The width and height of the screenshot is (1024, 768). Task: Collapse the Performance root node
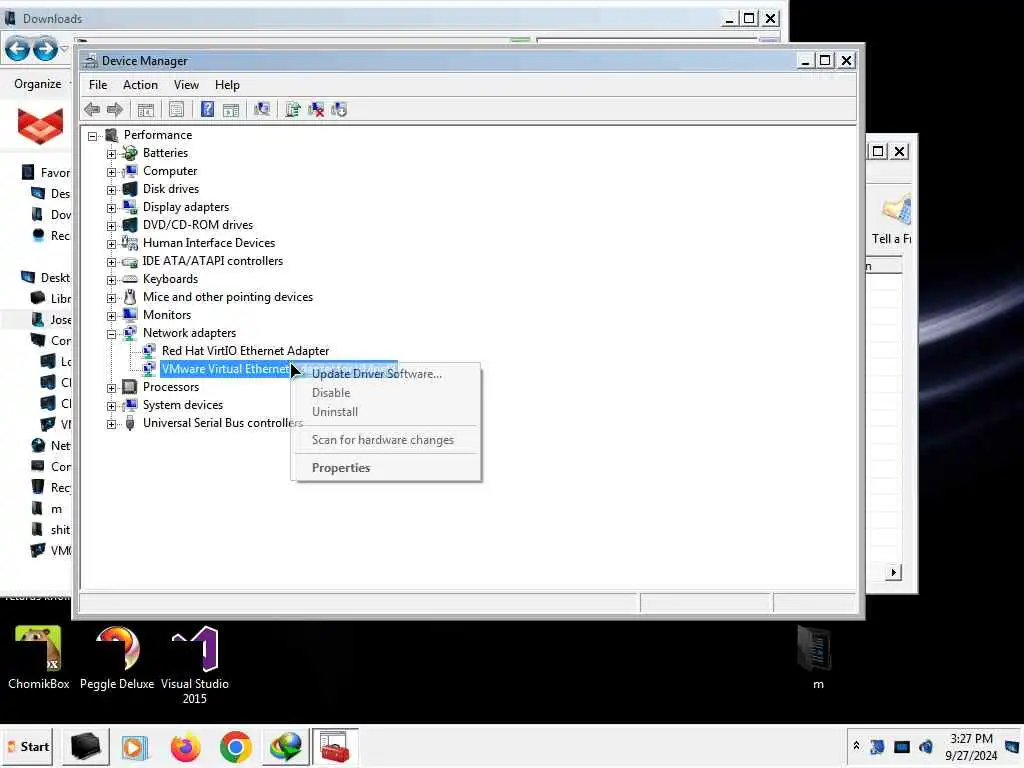coord(93,136)
